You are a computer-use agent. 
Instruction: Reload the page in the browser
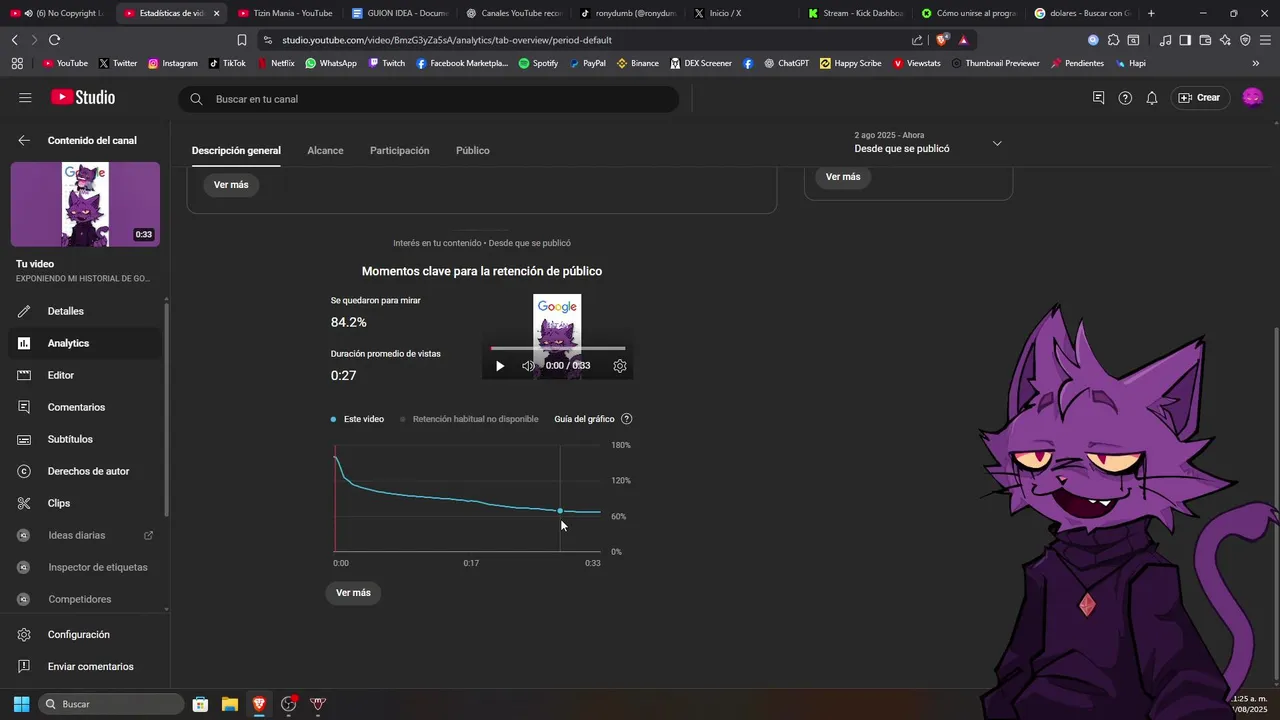click(x=54, y=40)
